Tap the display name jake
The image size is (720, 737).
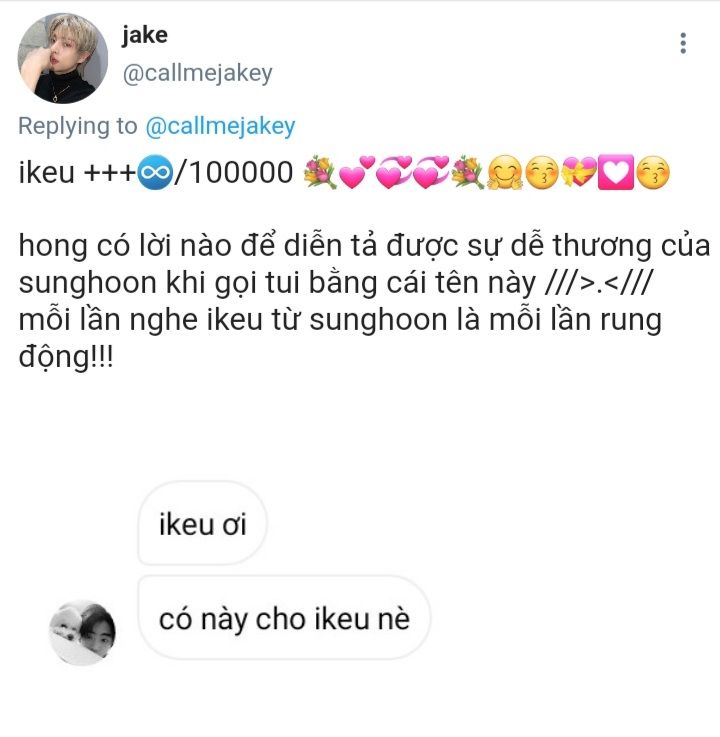tap(145, 35)
